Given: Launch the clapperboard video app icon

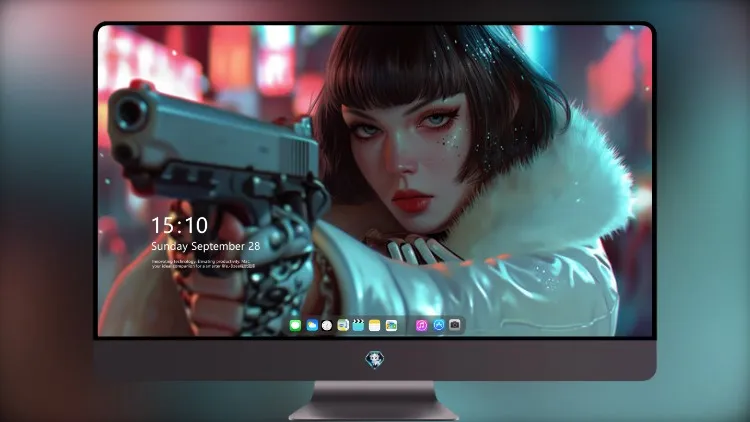Looking at the screenshot, I should click(x=358, y=325).
